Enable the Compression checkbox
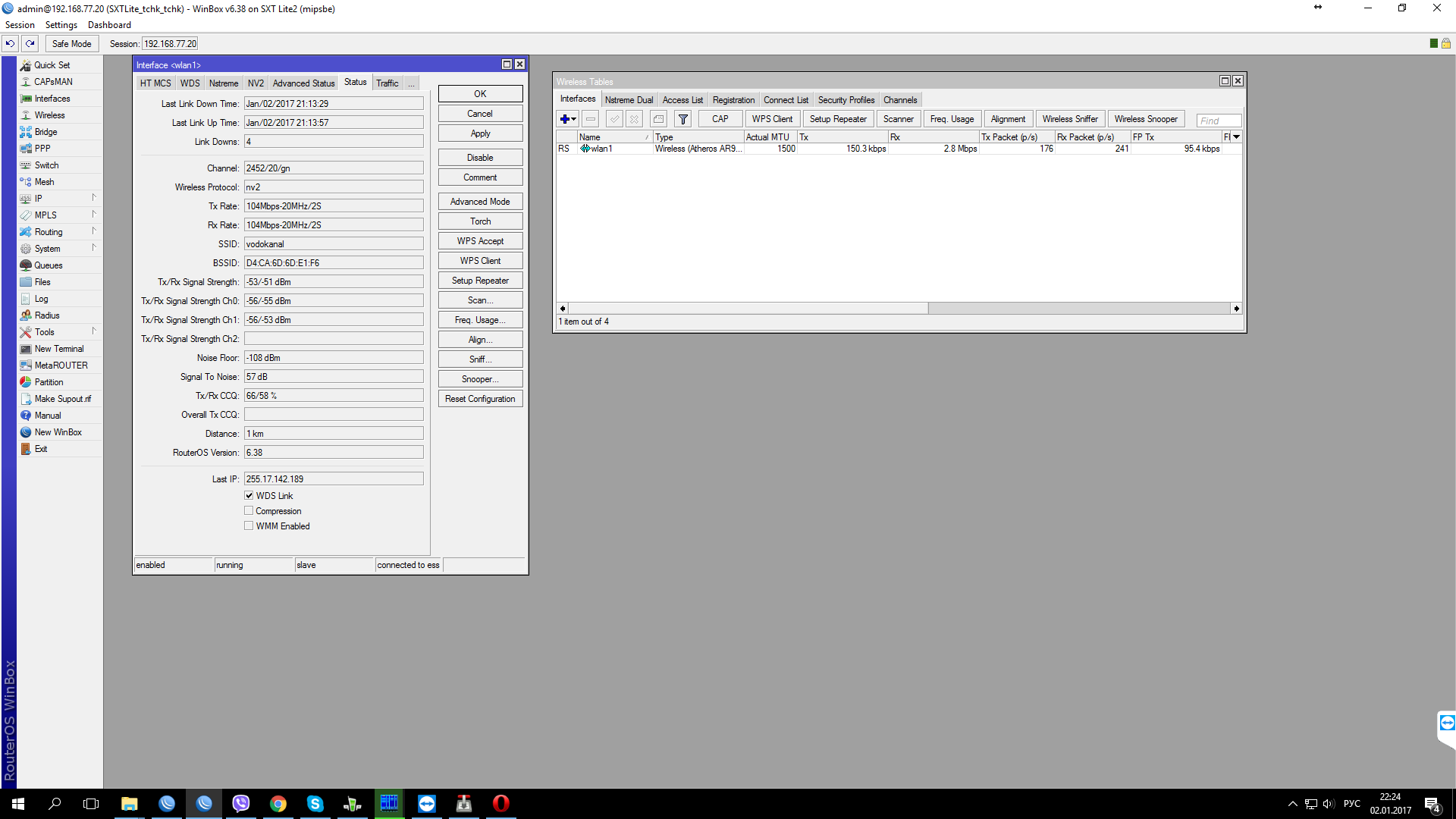Image resolution: width=1456 pixels, height=819 pixels. pyautogui.click(x=249, y=510)
